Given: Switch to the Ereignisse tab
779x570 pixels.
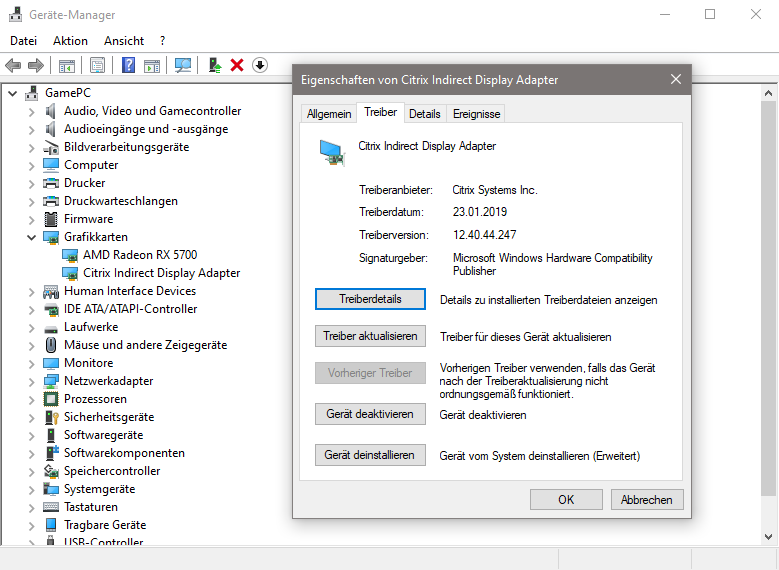Looking at the screenshot, I should click(x=476, y=114).
